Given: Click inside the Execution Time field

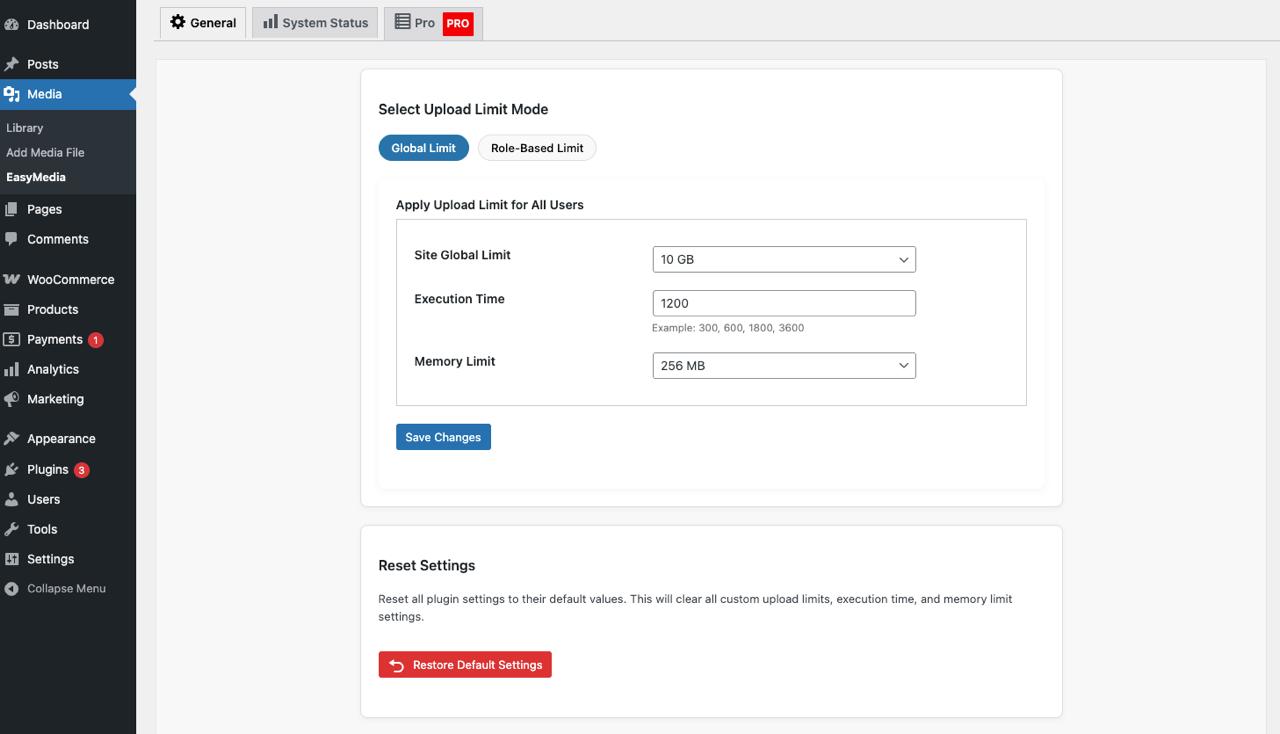Looking at the screenshot, I should 784,302.
